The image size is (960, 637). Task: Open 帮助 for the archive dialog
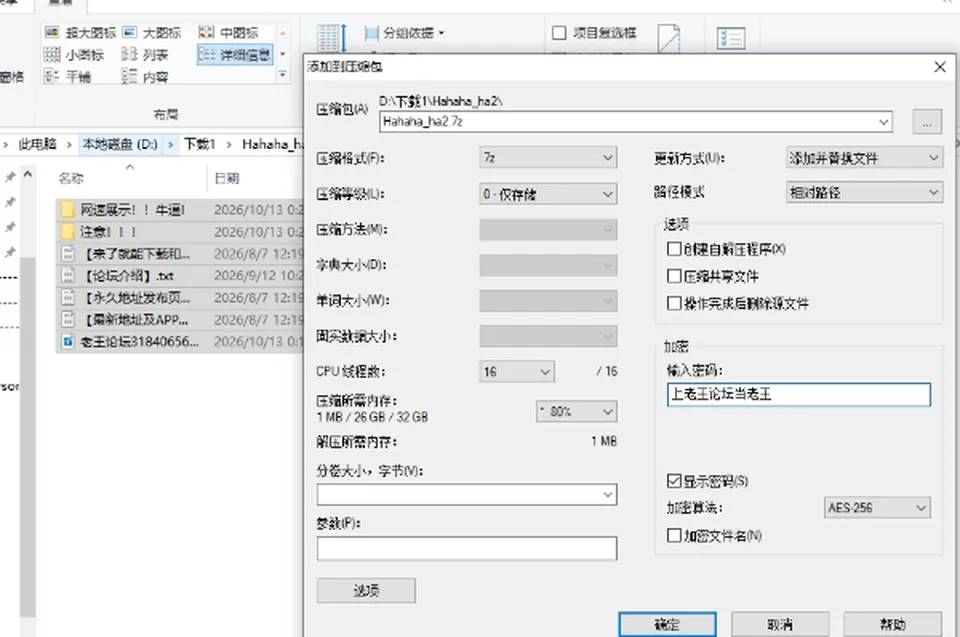[893, 624]
